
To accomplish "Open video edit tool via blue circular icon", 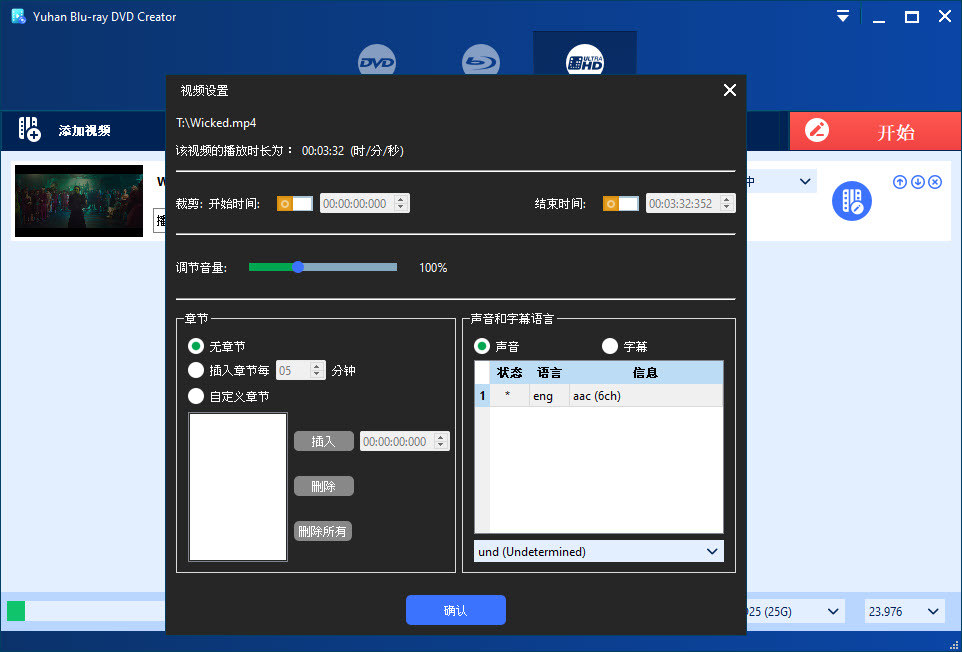I will click(x=851, y=201).
